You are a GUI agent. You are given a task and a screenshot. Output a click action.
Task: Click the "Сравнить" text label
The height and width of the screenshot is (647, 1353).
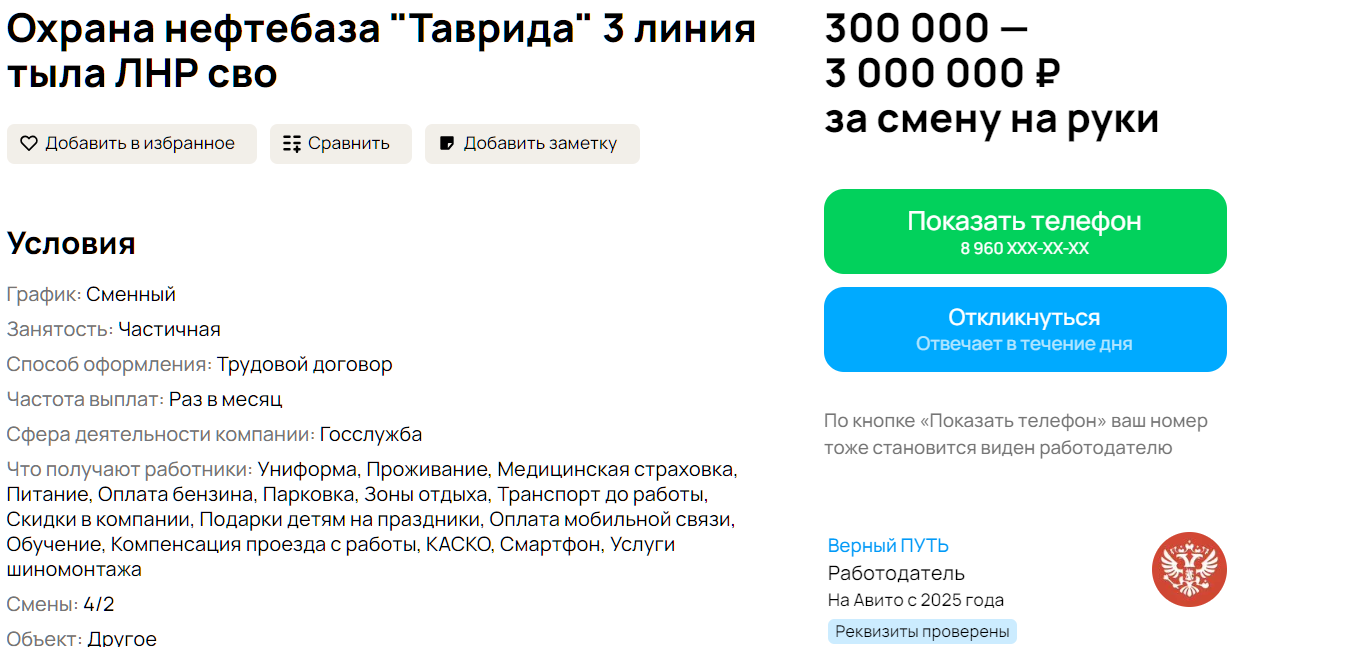[349, 144]
